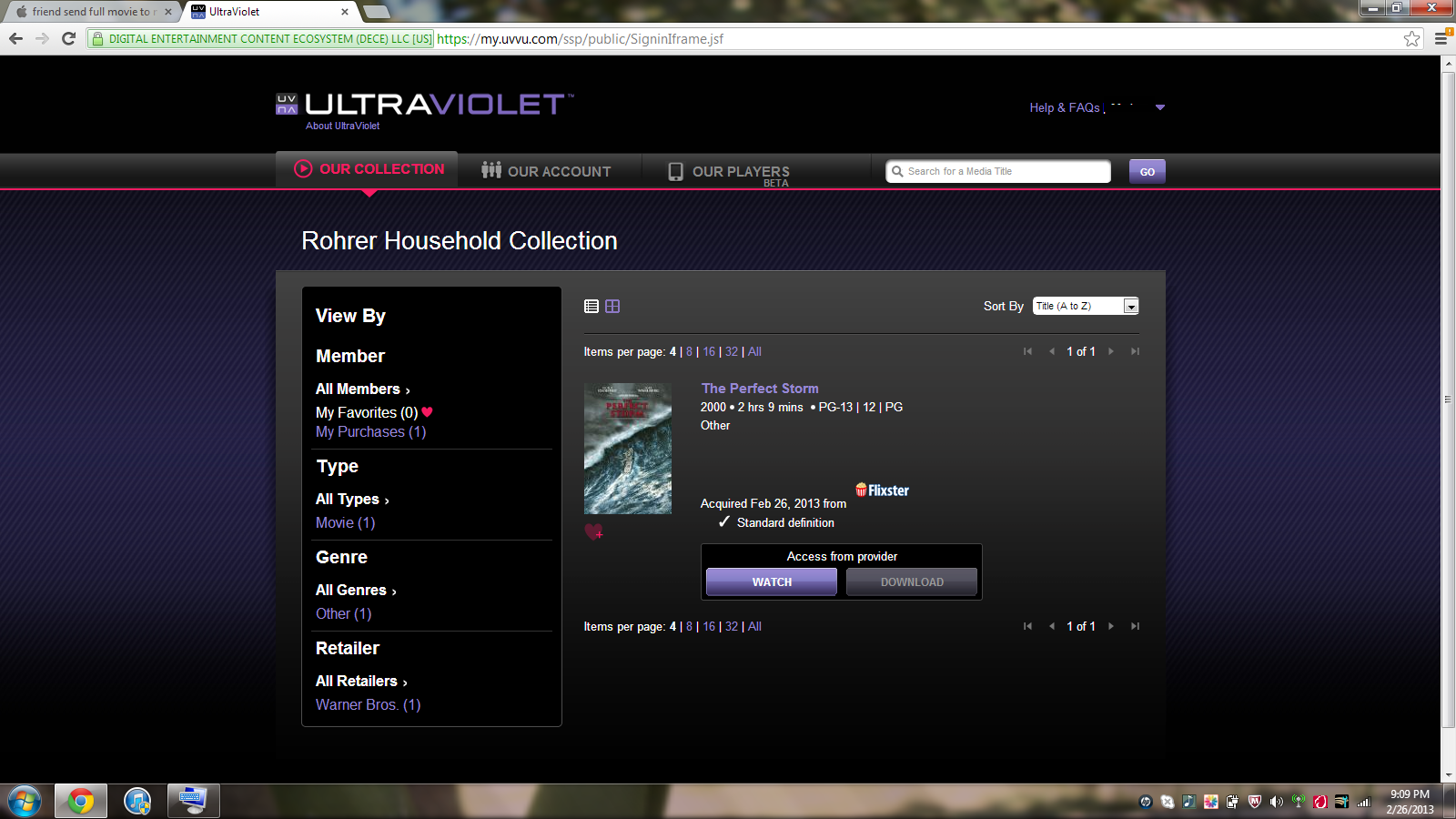Open About UltraViolet link
Image resolution: width=1456 pixels, height=819 pixels.
[342, 126]
